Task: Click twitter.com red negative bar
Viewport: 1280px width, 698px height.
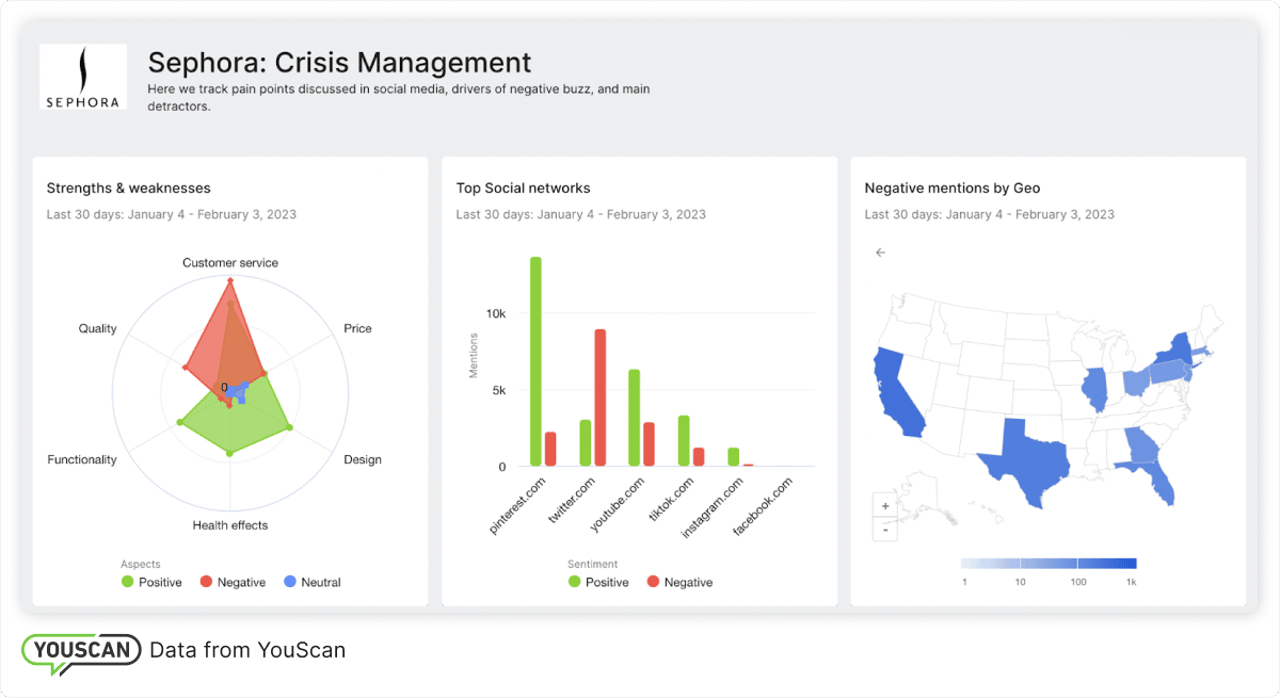Action: [x=600, y=397]
